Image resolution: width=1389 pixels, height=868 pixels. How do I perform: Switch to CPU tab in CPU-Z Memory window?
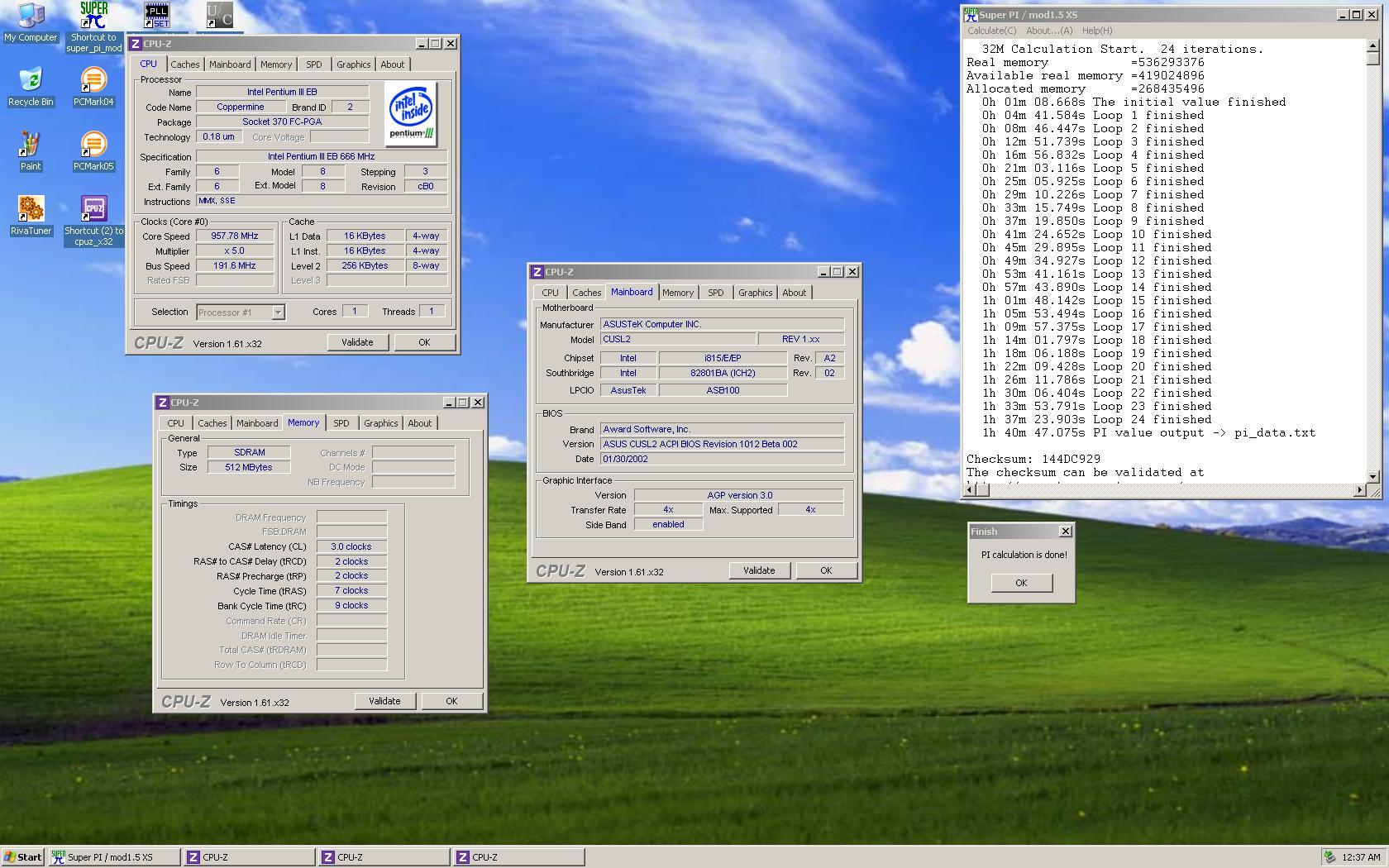coord(176,423)
